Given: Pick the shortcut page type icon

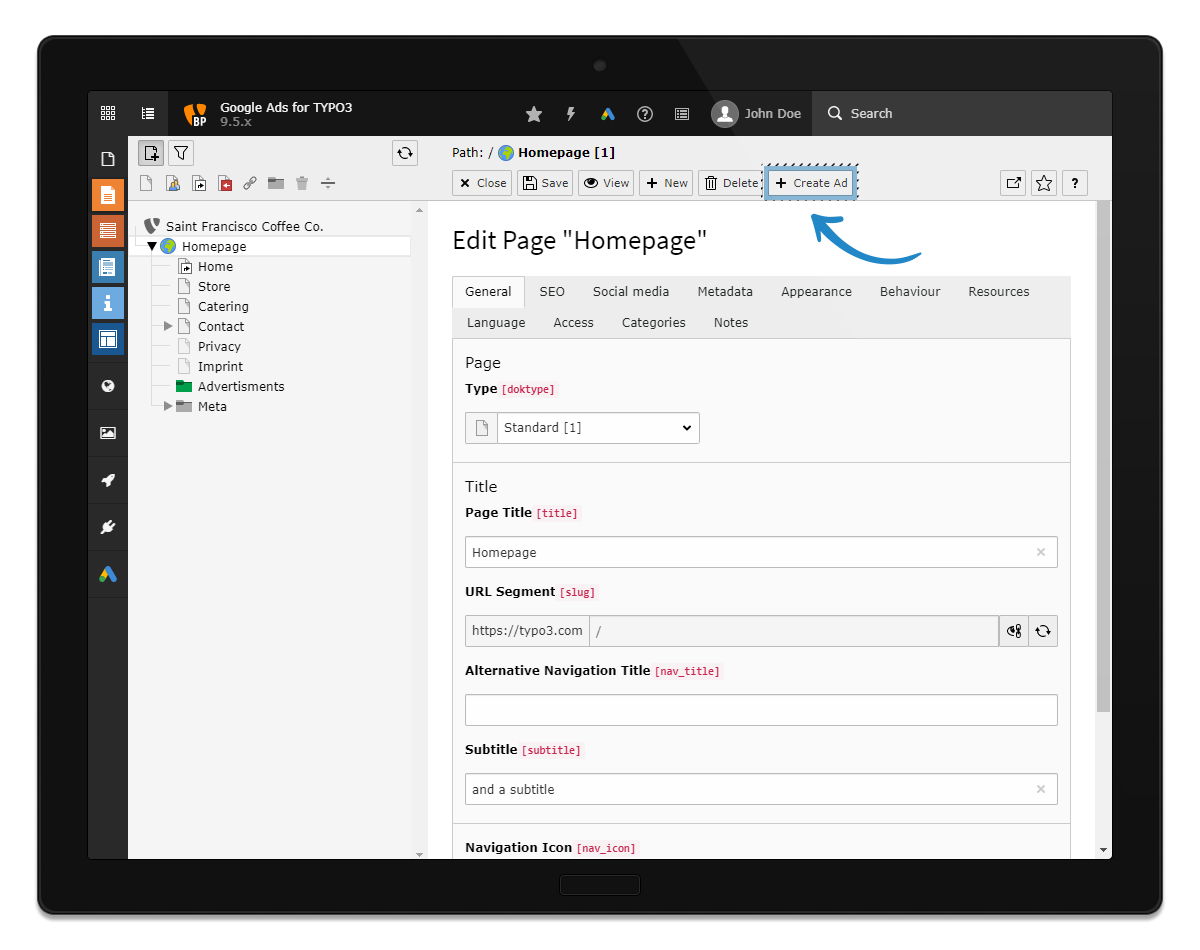Looking at the screenshot, I should 198,183.
